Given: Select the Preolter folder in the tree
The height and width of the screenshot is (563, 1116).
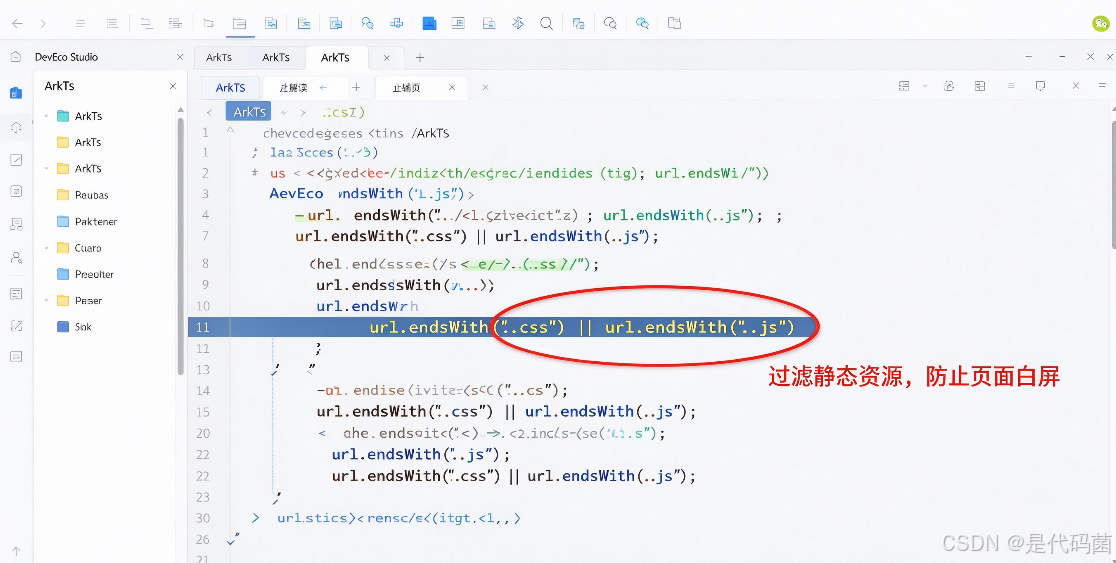Looking at the screenshot, I should pyautogui.click(x=85, y=274).
